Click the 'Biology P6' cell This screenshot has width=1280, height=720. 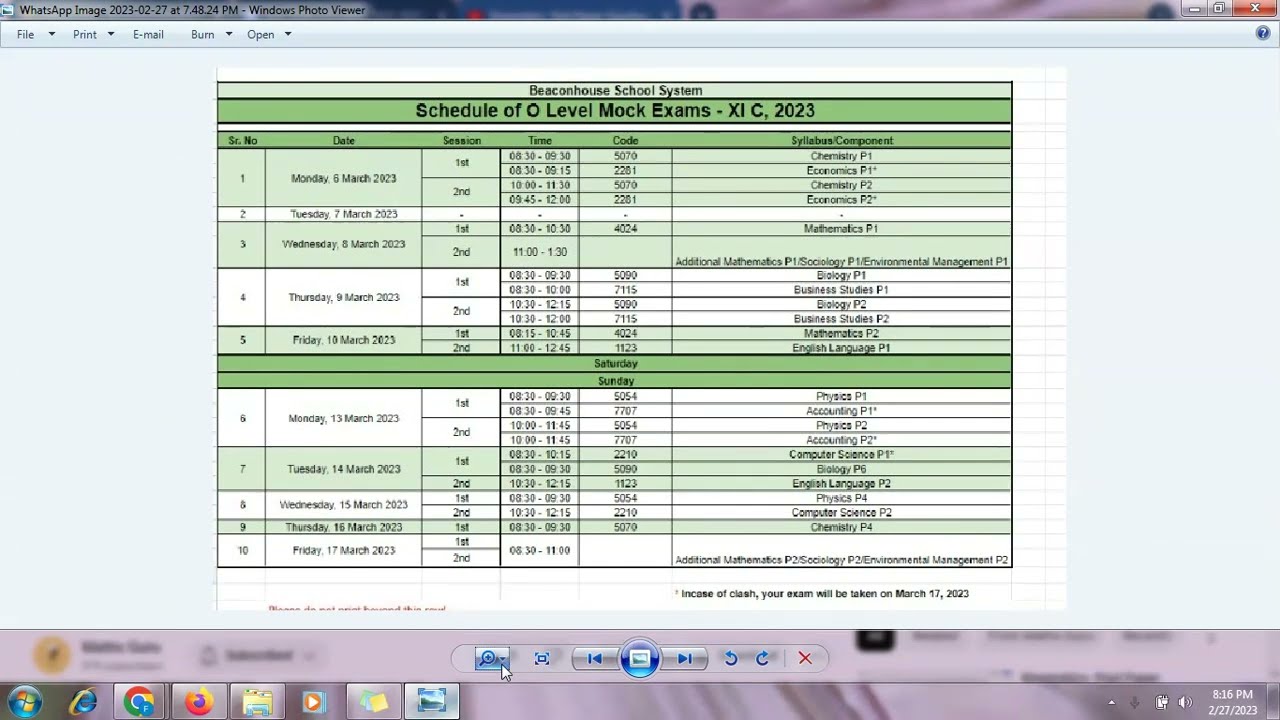tap(841, 469)
